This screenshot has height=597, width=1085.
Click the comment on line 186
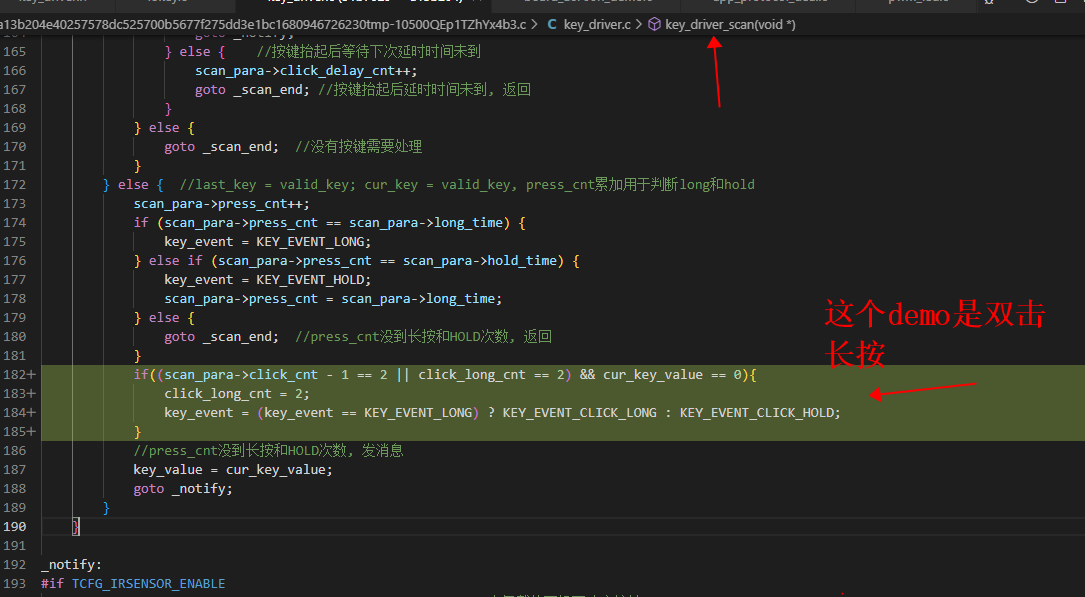[268, 451]
